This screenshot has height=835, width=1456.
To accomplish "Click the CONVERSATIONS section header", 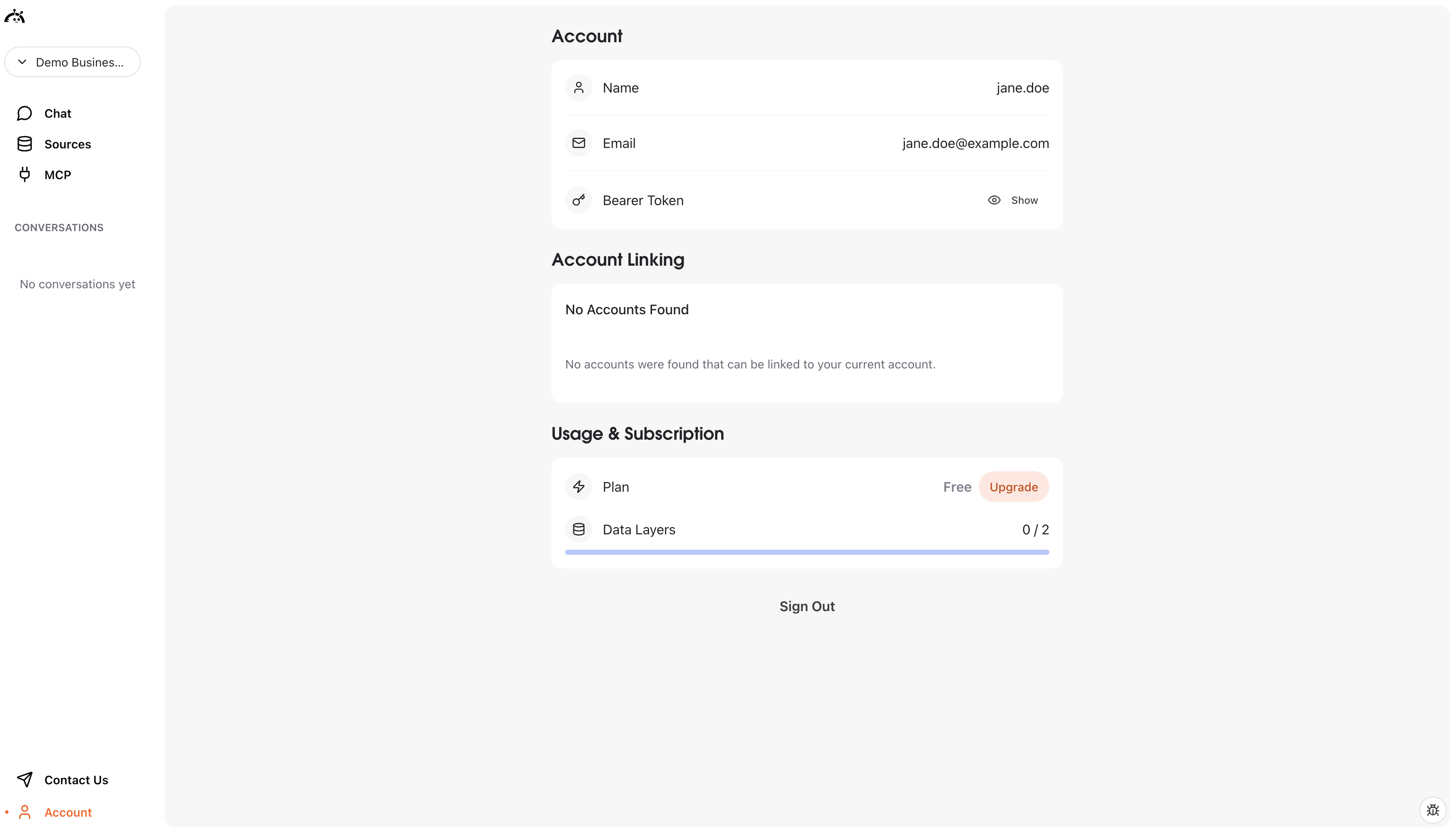I will (59, 227).
